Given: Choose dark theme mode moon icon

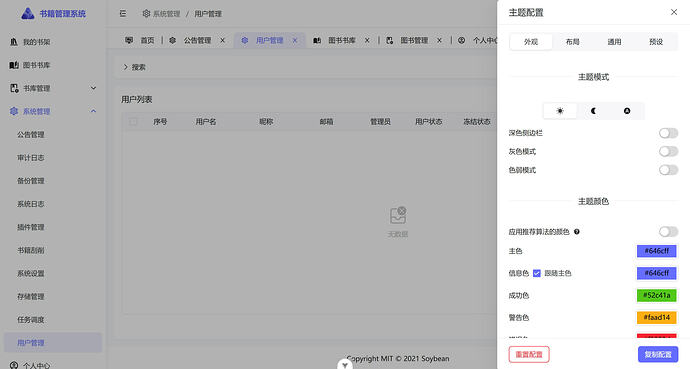Looking at the screenshot, I should tap(593, 111).
